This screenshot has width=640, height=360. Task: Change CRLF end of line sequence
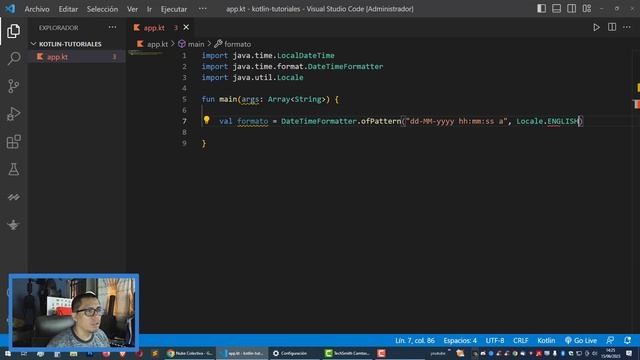520,340
